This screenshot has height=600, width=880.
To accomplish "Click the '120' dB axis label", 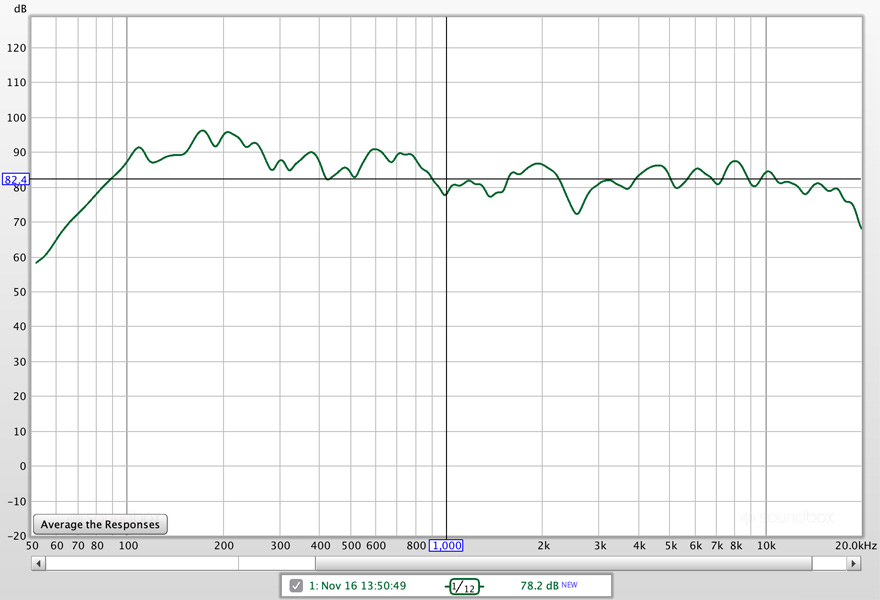I will tap(19, 47).
